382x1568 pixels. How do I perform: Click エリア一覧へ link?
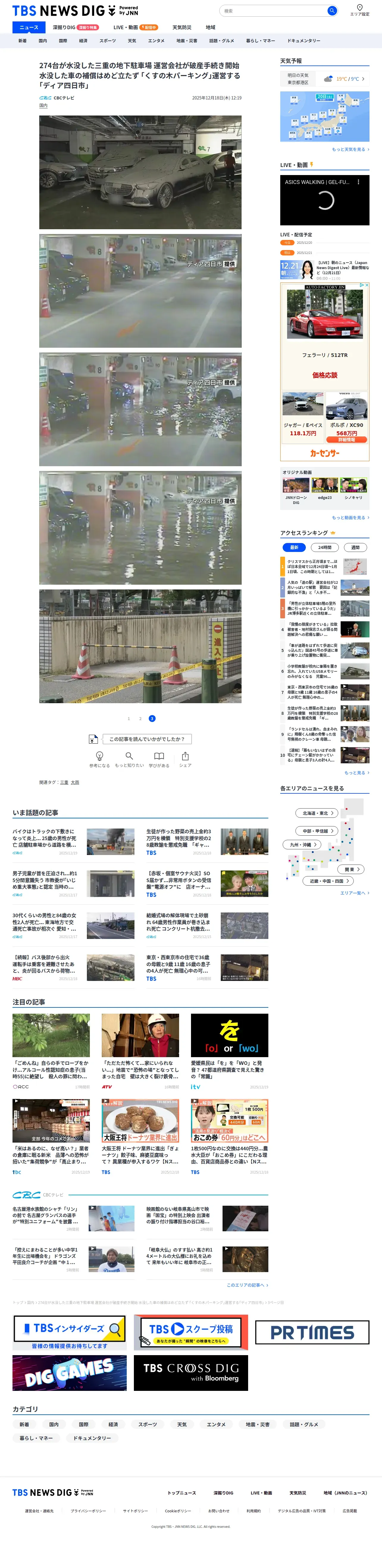tap(355, 893)
